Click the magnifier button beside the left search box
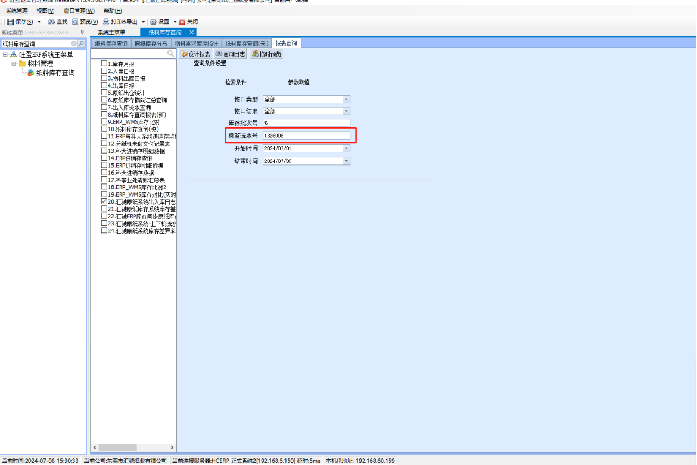697x465 pixels. click(x=81, y=44)
